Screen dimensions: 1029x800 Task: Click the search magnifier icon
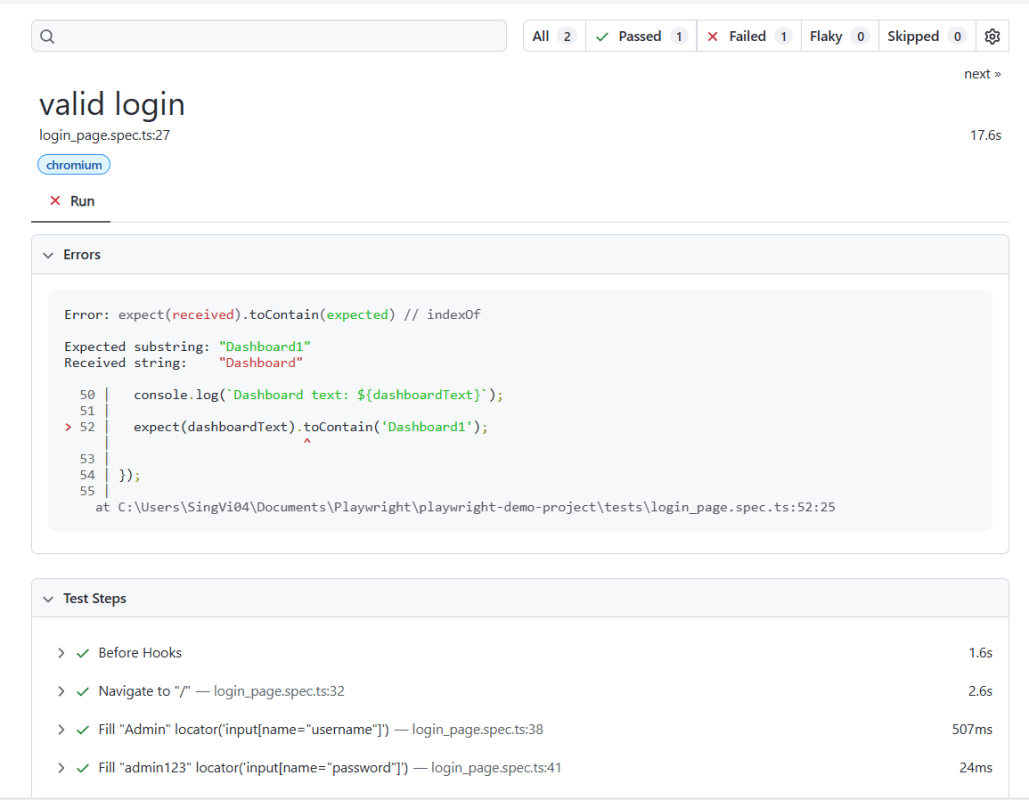(47, 37)
